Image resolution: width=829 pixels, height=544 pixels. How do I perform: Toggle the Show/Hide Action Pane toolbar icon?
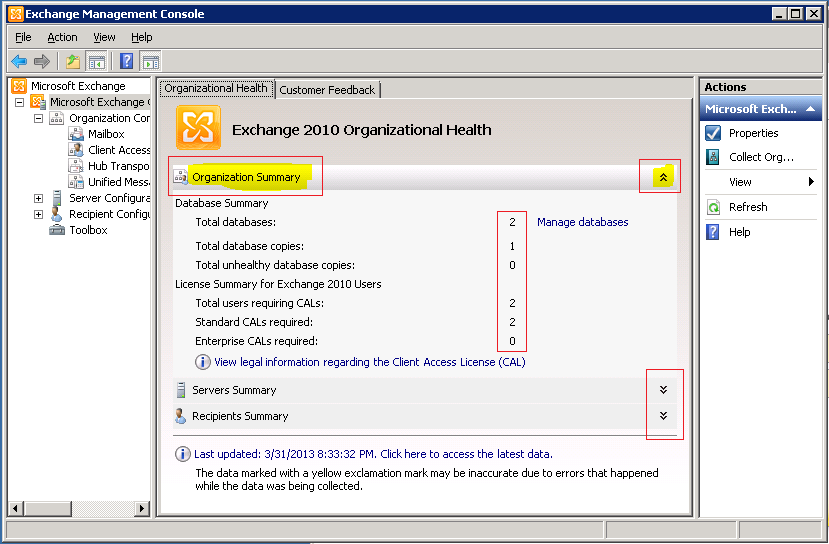(x=151, y=62)
